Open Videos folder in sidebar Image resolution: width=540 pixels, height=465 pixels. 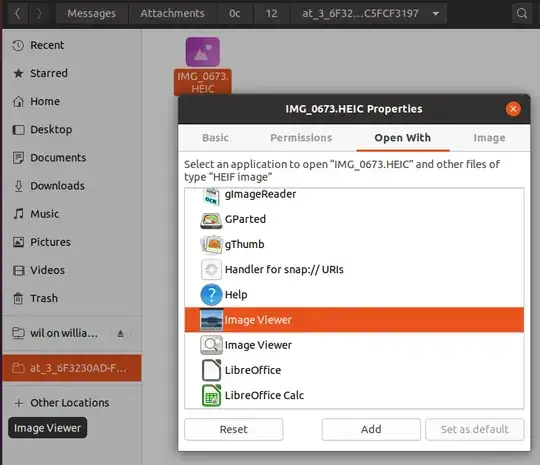72,270
